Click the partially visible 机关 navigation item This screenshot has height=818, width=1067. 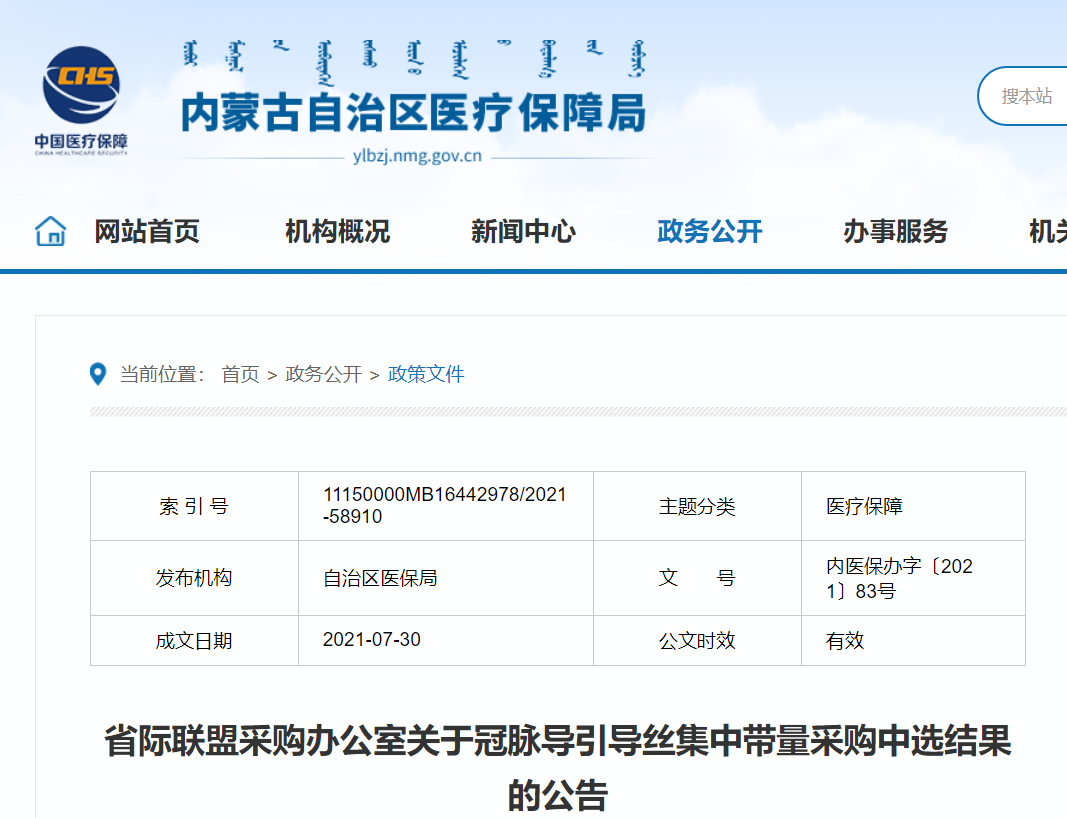(x=1047, y=232)
